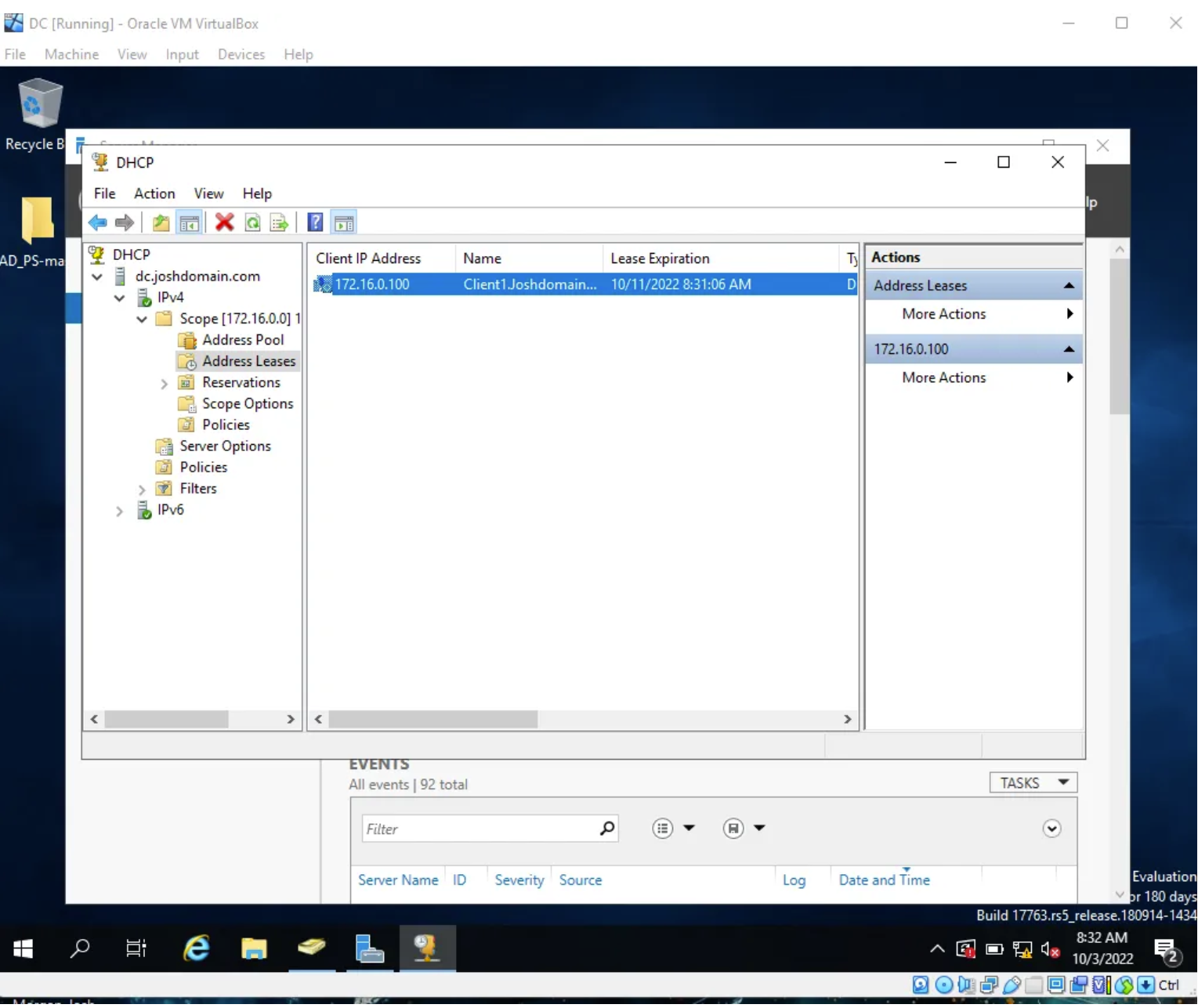Click the taskbar Search magnifier
Viewport: 1198px width, 1008px height.
80,950
